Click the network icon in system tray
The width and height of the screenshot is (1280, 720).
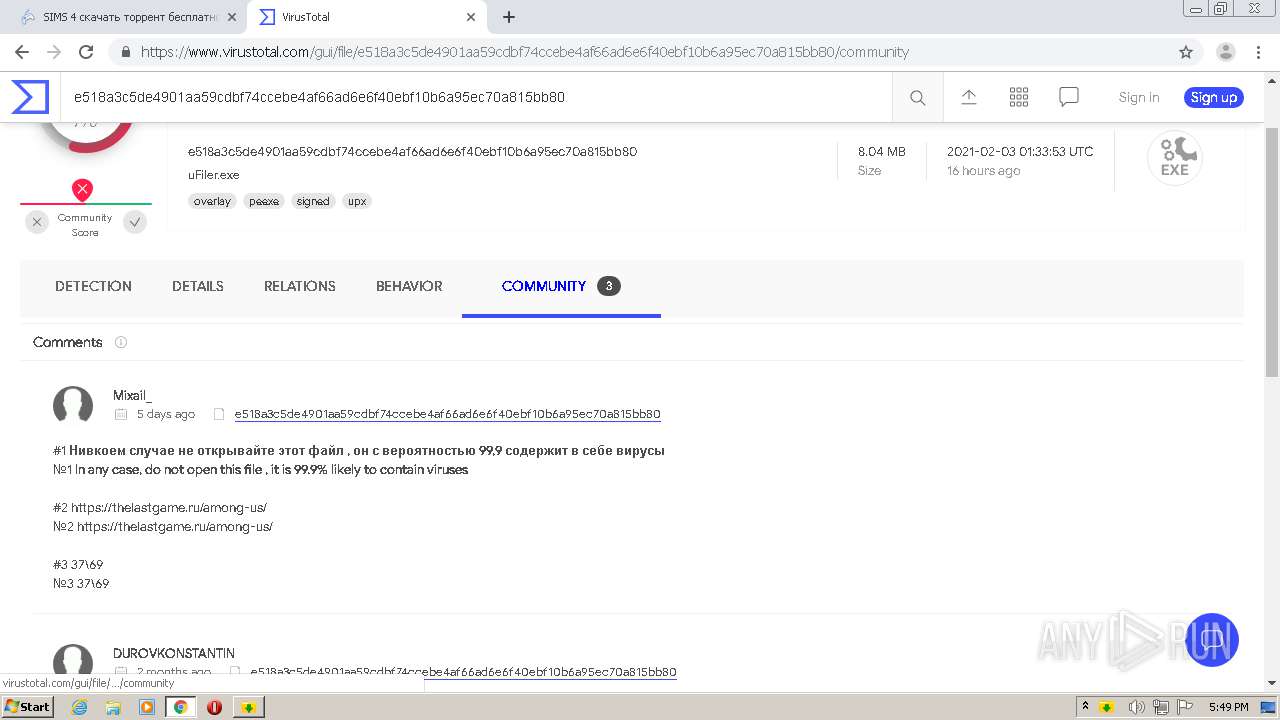1161,707
